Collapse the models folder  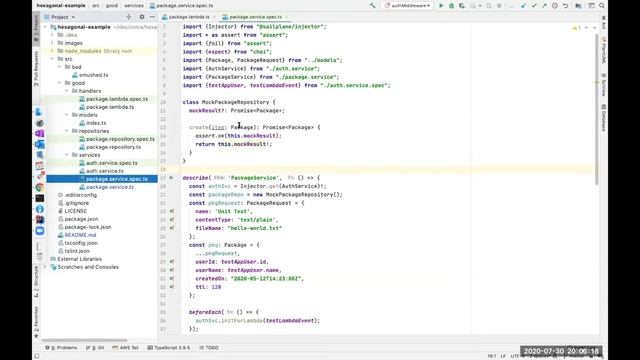67,115
